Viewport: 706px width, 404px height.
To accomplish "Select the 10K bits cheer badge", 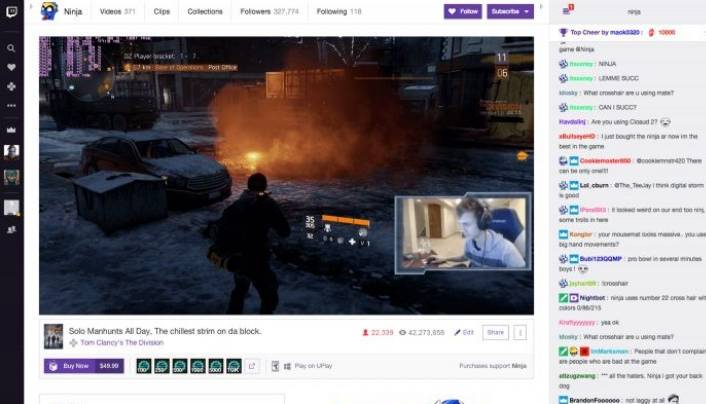I will click(x=234, y=366).
